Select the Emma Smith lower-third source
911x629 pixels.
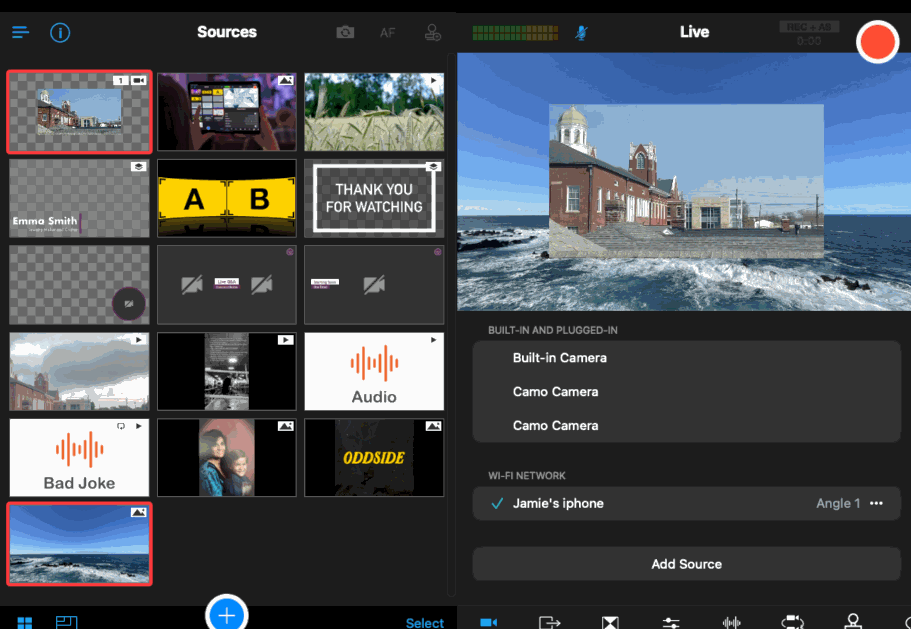[80, 198]
